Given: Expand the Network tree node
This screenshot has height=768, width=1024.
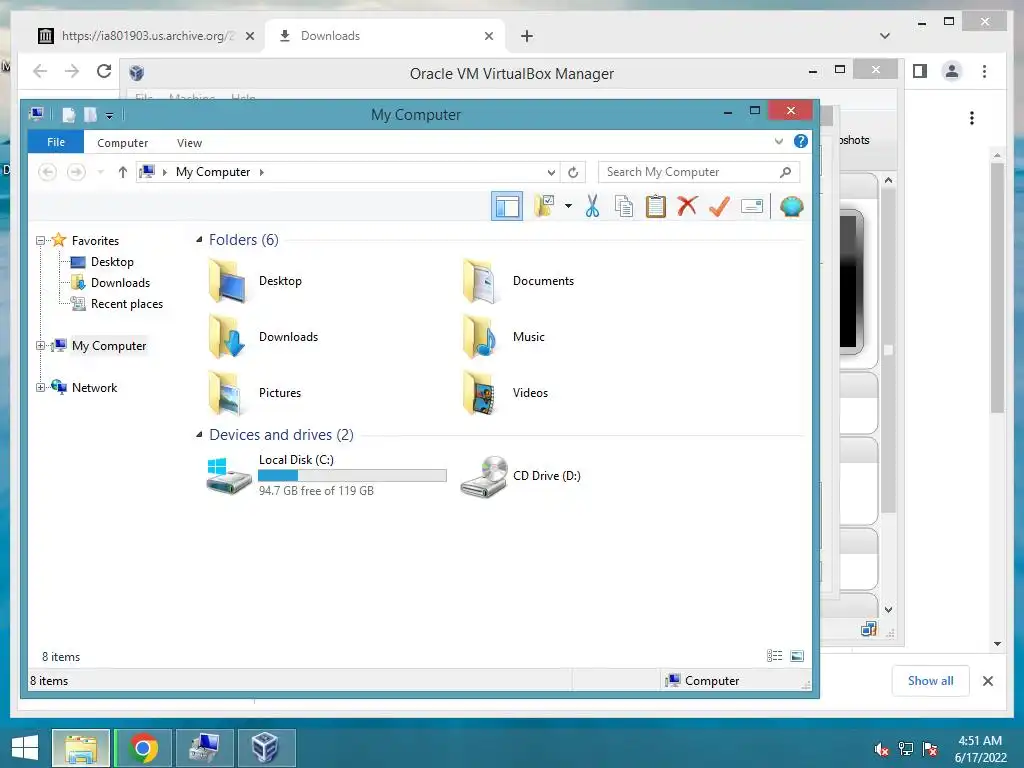Looking at the screenshot, I should (x=40, y=387).
